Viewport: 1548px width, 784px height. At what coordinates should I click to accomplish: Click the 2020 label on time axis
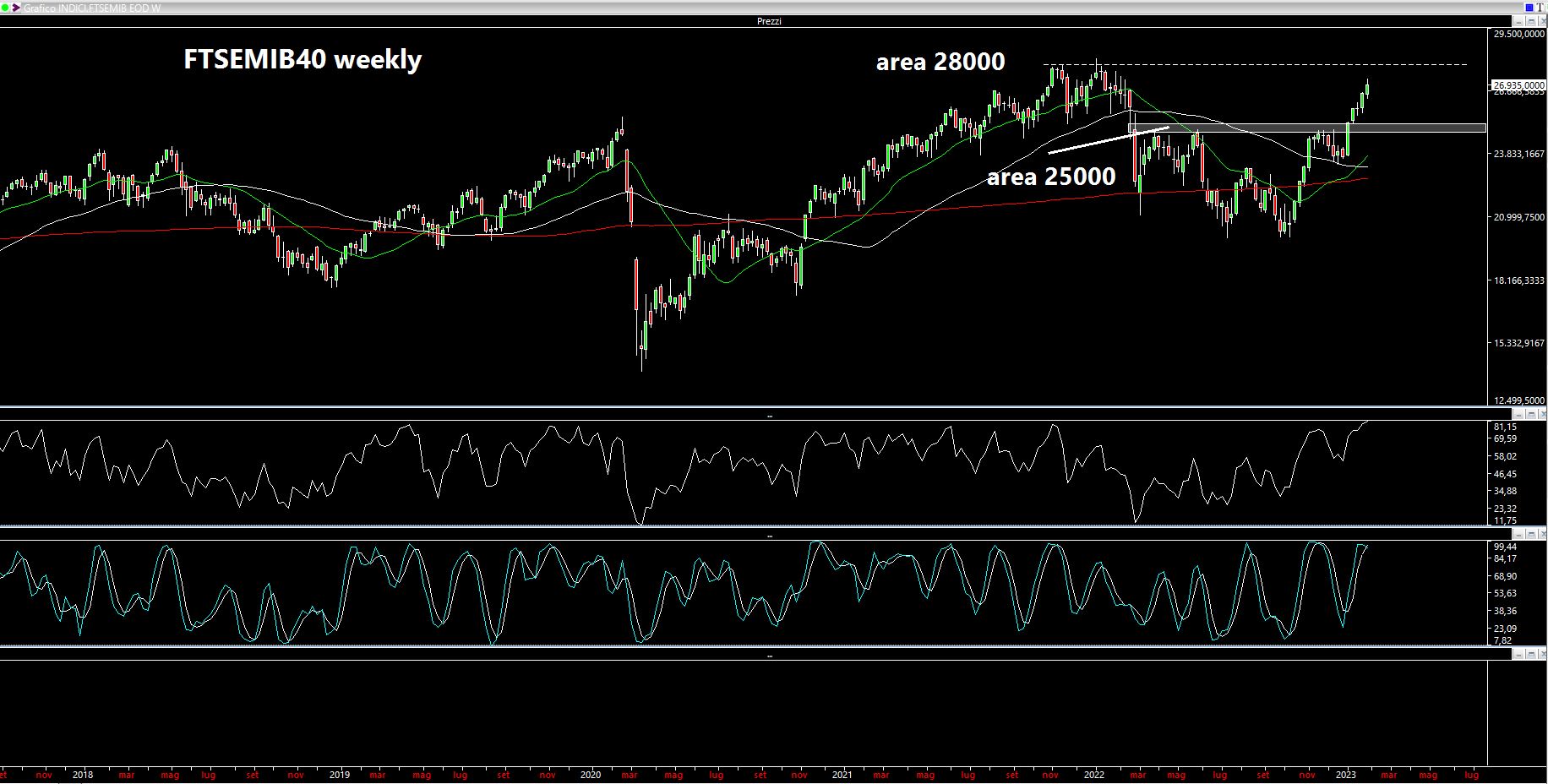click(591, 774)
